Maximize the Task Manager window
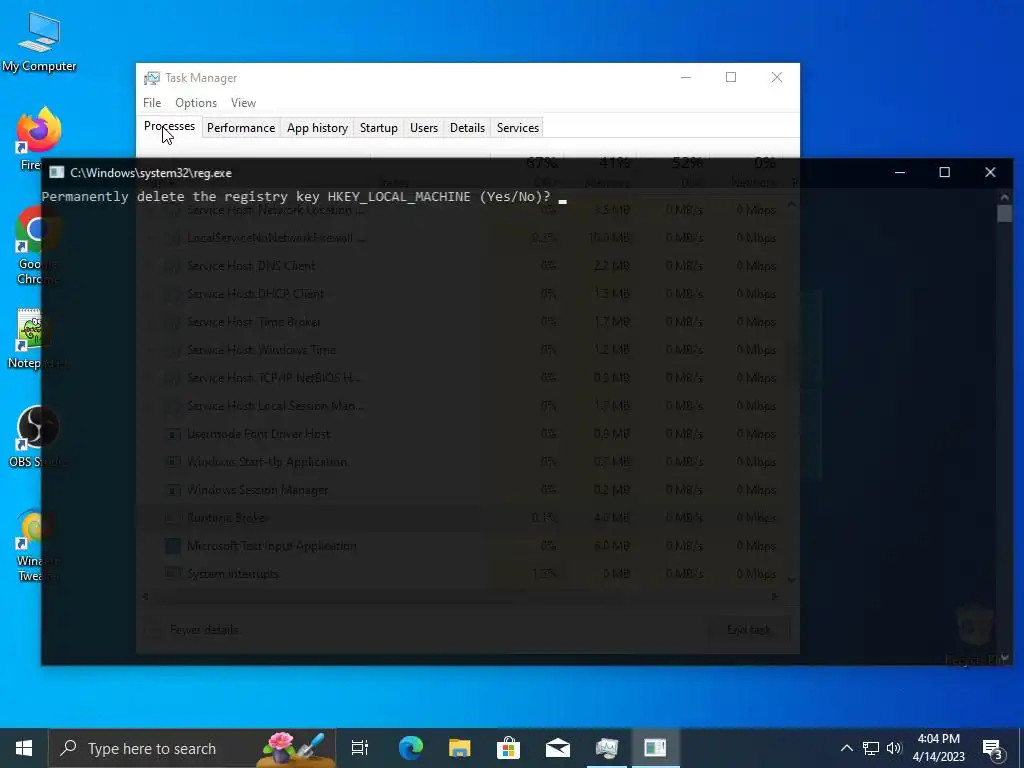The height and width of the screenshot is (768, 1024). tap(731, 77)
